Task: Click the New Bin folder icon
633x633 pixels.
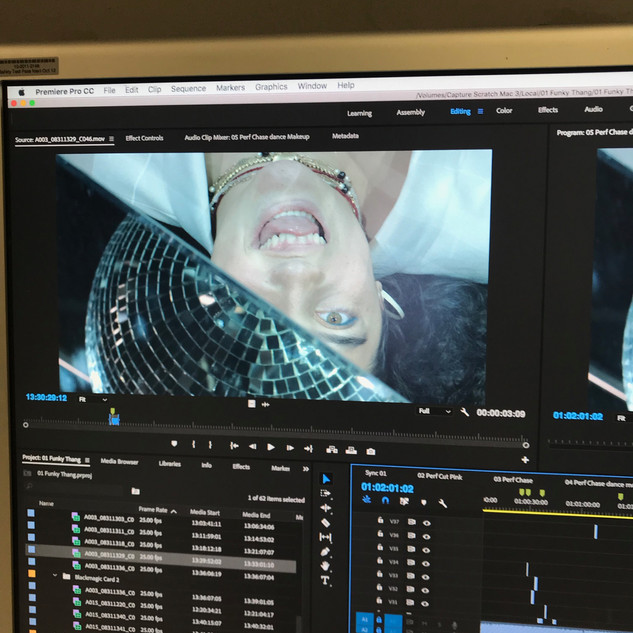Action: point(136,491)
